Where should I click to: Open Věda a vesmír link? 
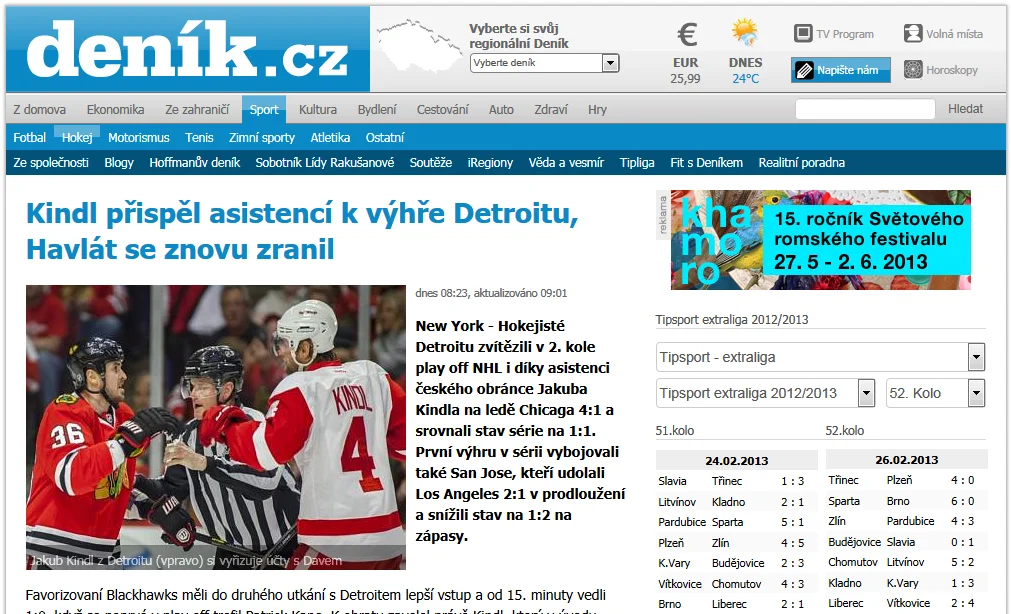(x=566, y=162)
